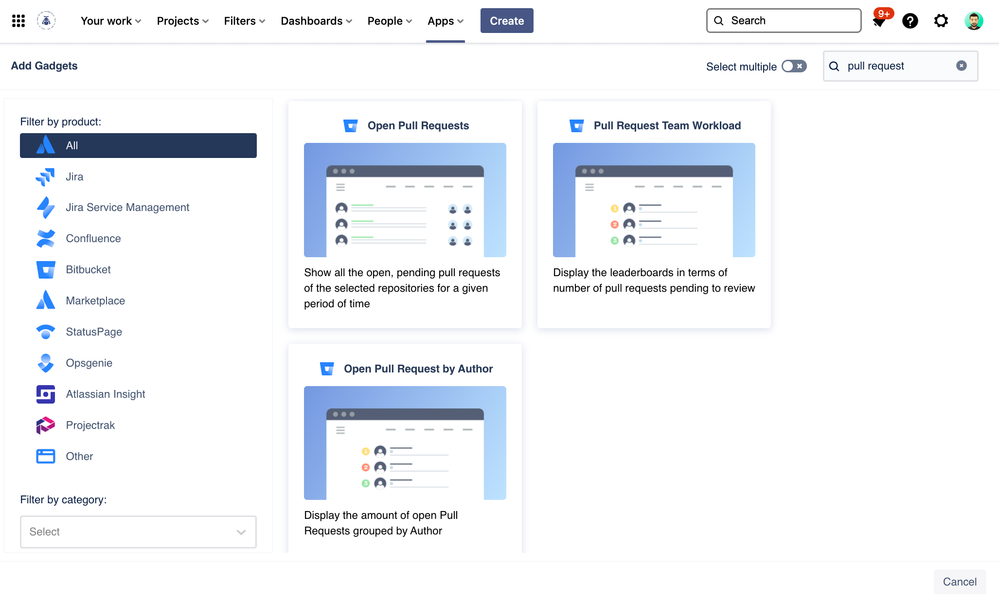Expand the People dropdown menu
Image resolution: width=999 pixels, height=599 pixels.
point(390,21)
